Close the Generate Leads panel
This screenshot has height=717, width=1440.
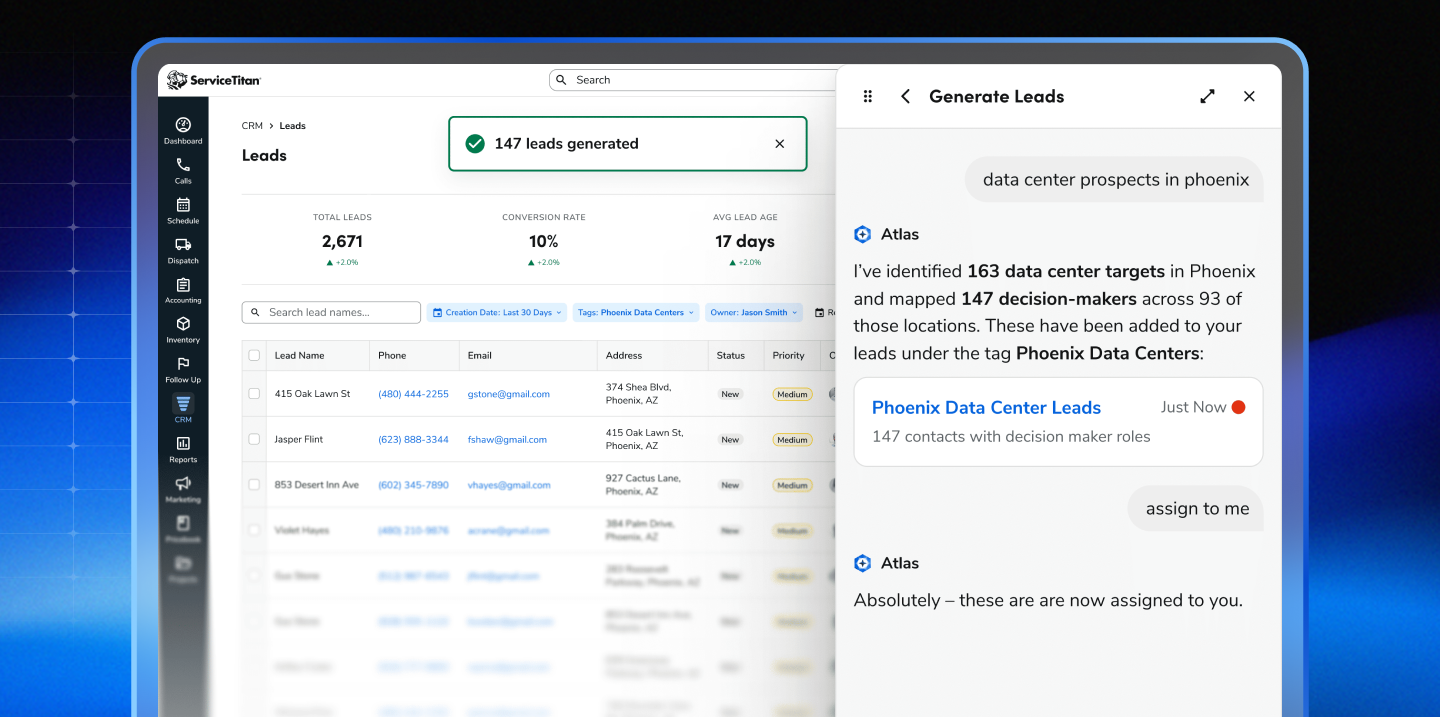point(1249,96)
